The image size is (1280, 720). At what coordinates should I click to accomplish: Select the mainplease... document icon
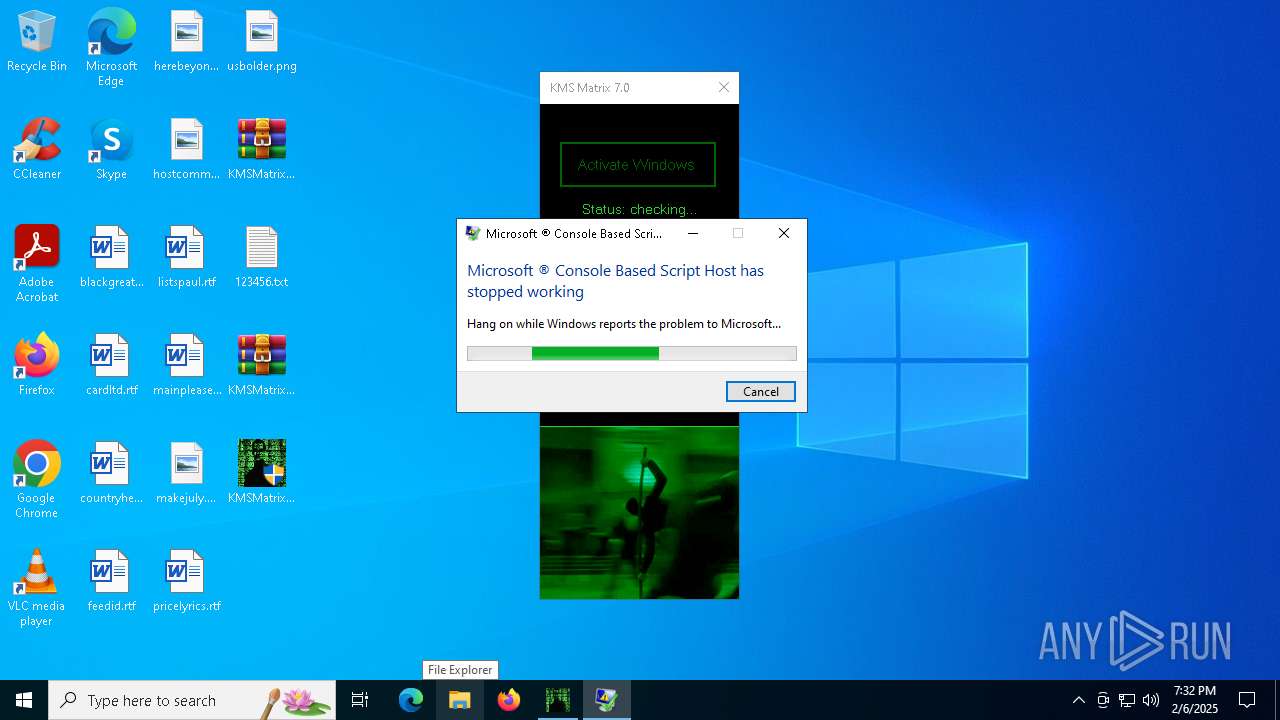pyautogui.click(x=186, y=365)
